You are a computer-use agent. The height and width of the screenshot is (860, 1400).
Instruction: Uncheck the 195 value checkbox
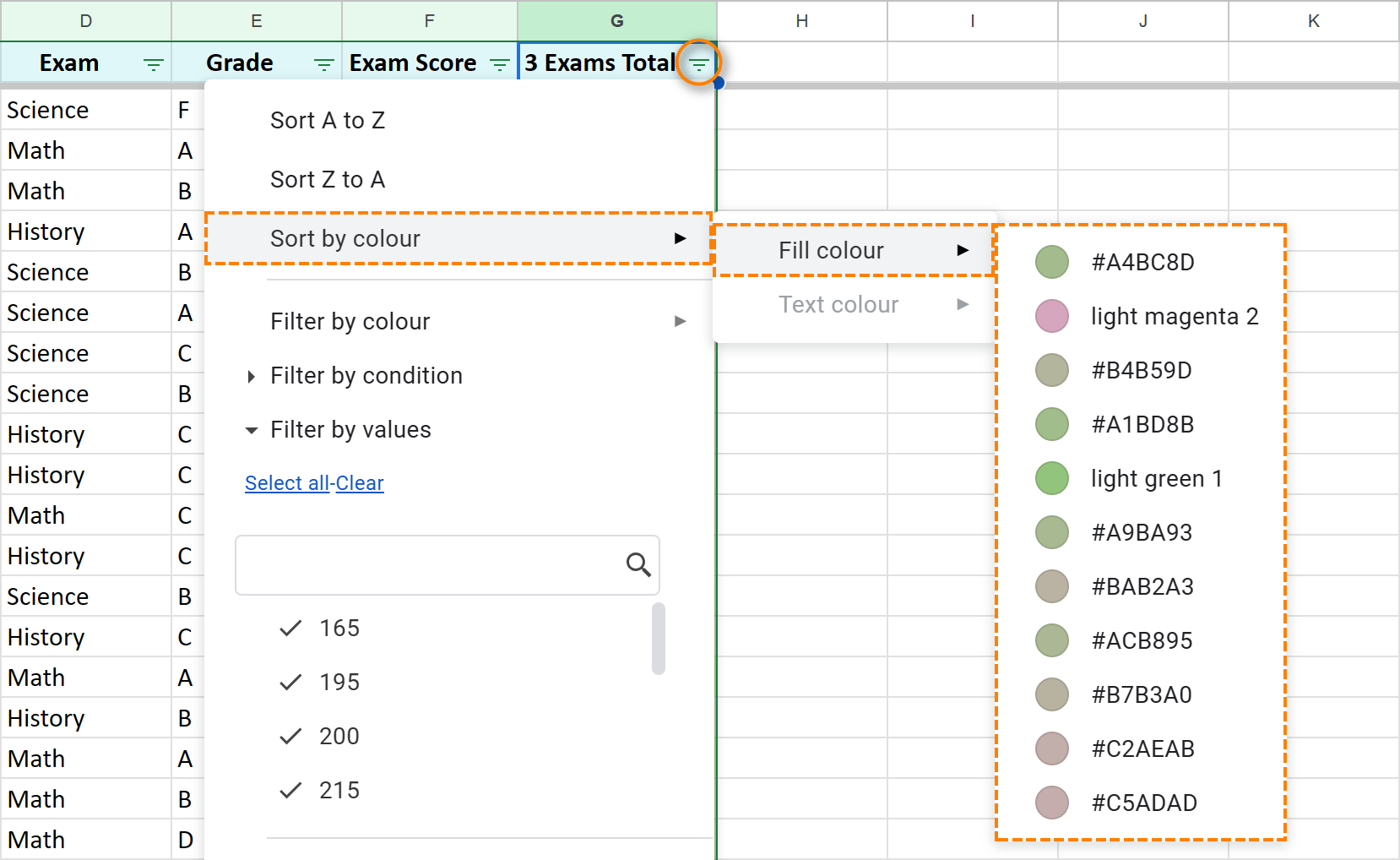(x=290, y=682)
